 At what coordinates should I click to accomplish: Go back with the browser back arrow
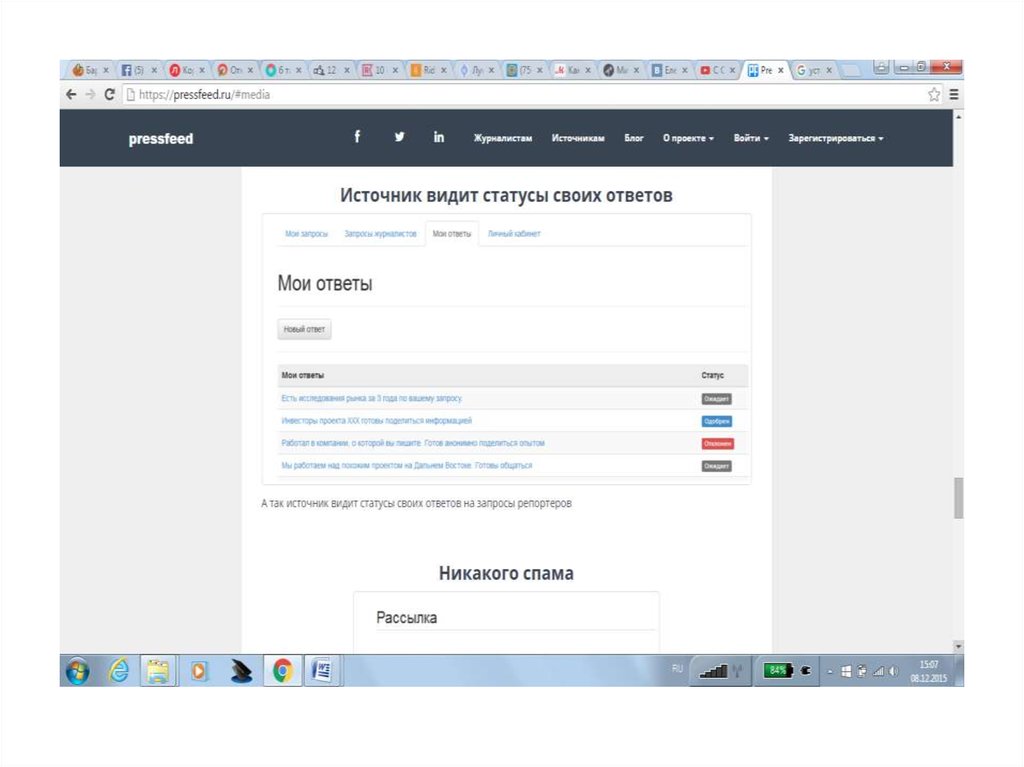tap(71, 95)
